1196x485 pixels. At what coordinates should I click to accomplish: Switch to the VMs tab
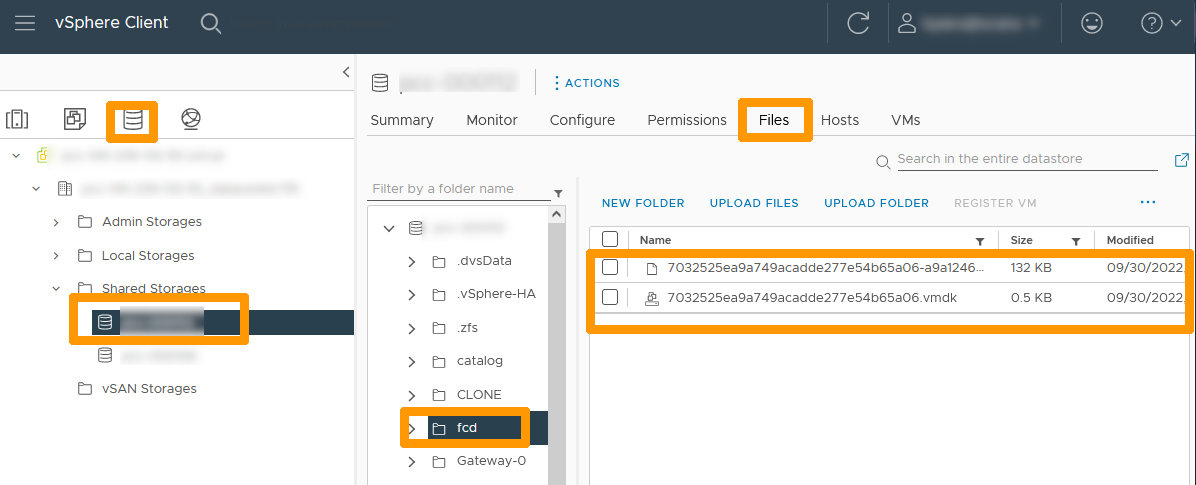pyautogui.click(x=905, y=120)
